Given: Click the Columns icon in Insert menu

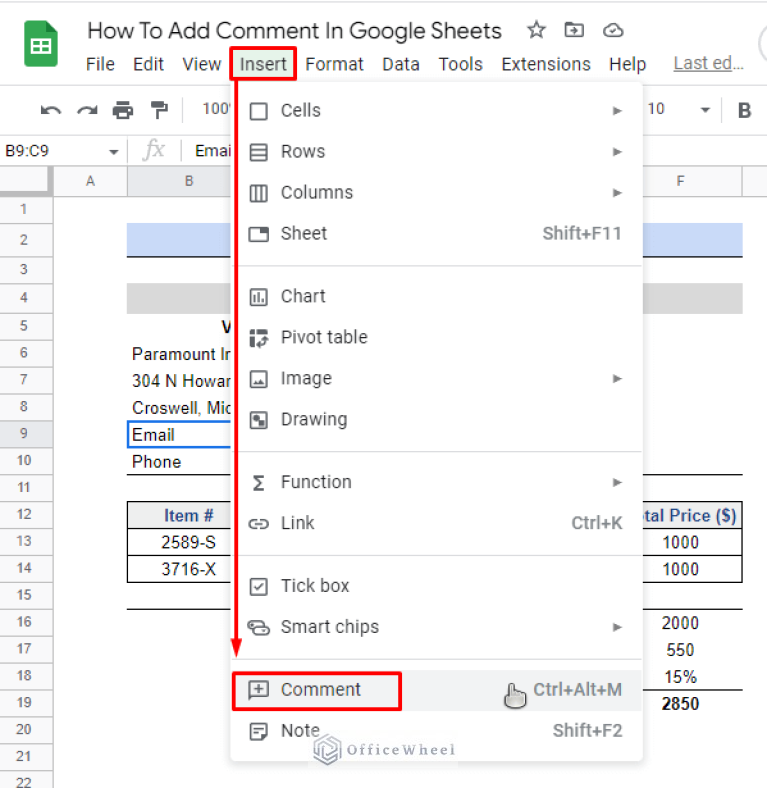Looking at the screenshot, I should click(259, 193).
